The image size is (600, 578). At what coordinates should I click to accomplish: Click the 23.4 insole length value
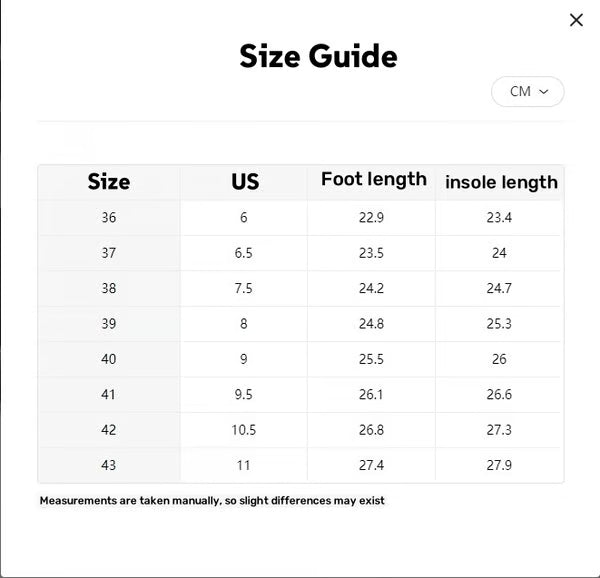[499, 218]
